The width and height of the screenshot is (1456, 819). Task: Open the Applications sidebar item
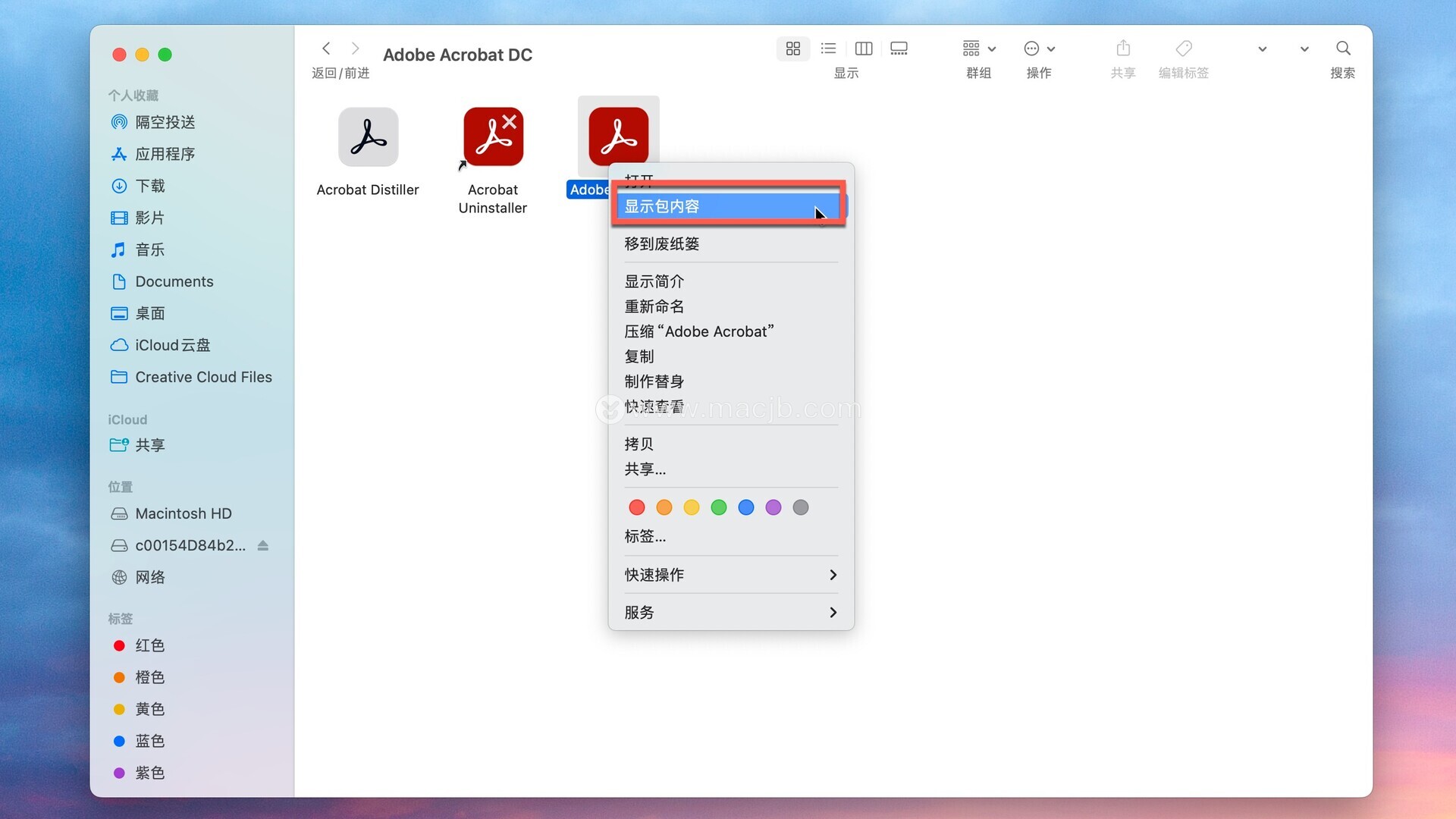(165, 154)
